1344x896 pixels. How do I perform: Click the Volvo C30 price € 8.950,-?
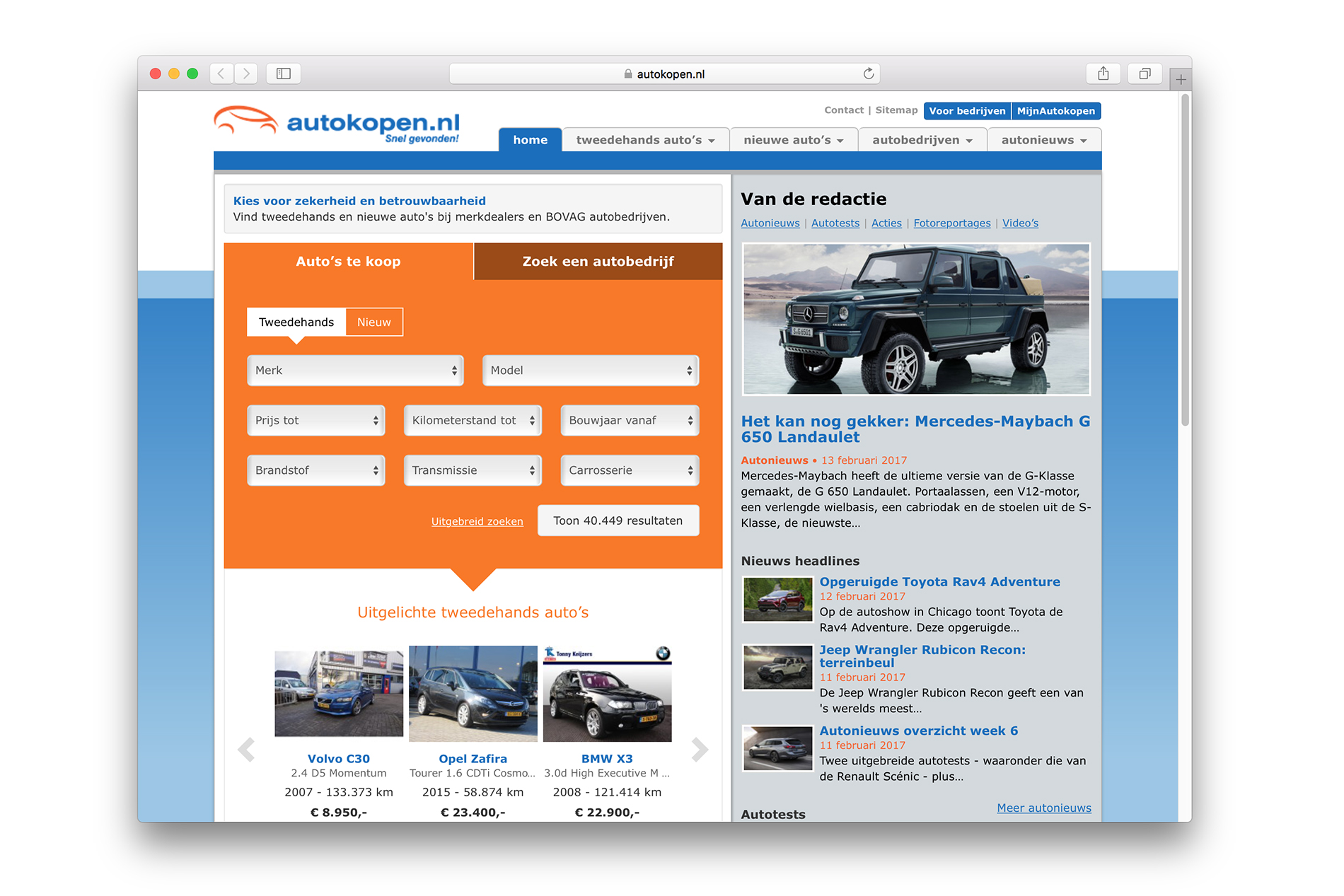coord(339,813)
